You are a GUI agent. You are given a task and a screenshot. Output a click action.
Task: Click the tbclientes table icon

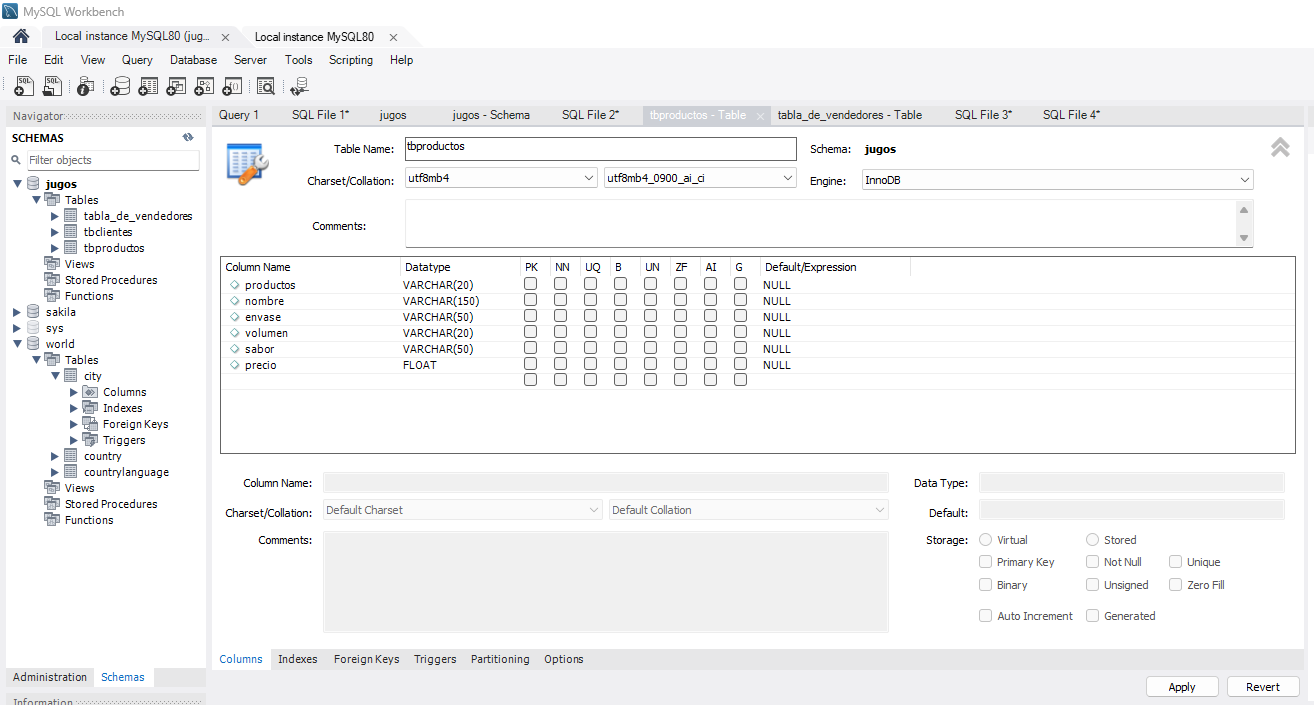coord(71,232)
